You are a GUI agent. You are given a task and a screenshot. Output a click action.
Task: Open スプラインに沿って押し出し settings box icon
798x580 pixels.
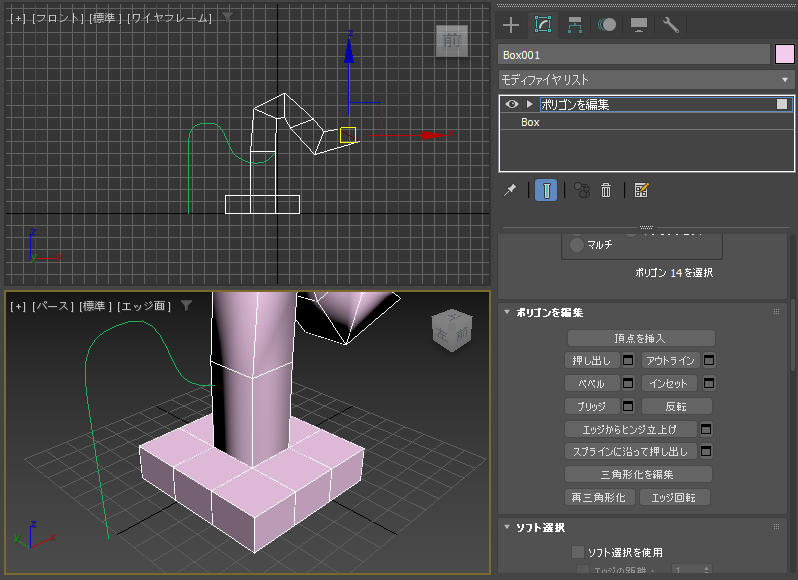tap(706, 451)
